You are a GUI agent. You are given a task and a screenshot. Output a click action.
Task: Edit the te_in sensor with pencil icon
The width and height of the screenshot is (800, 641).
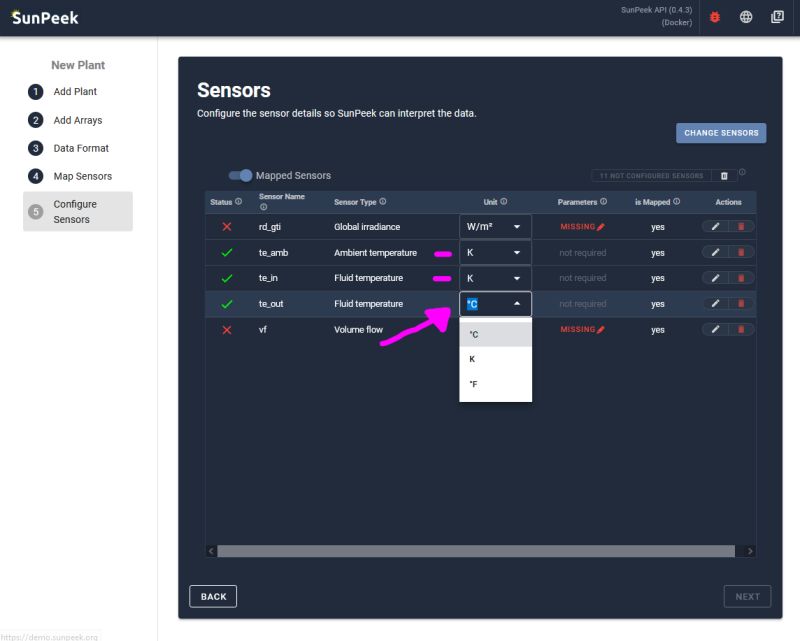[715, 278]
